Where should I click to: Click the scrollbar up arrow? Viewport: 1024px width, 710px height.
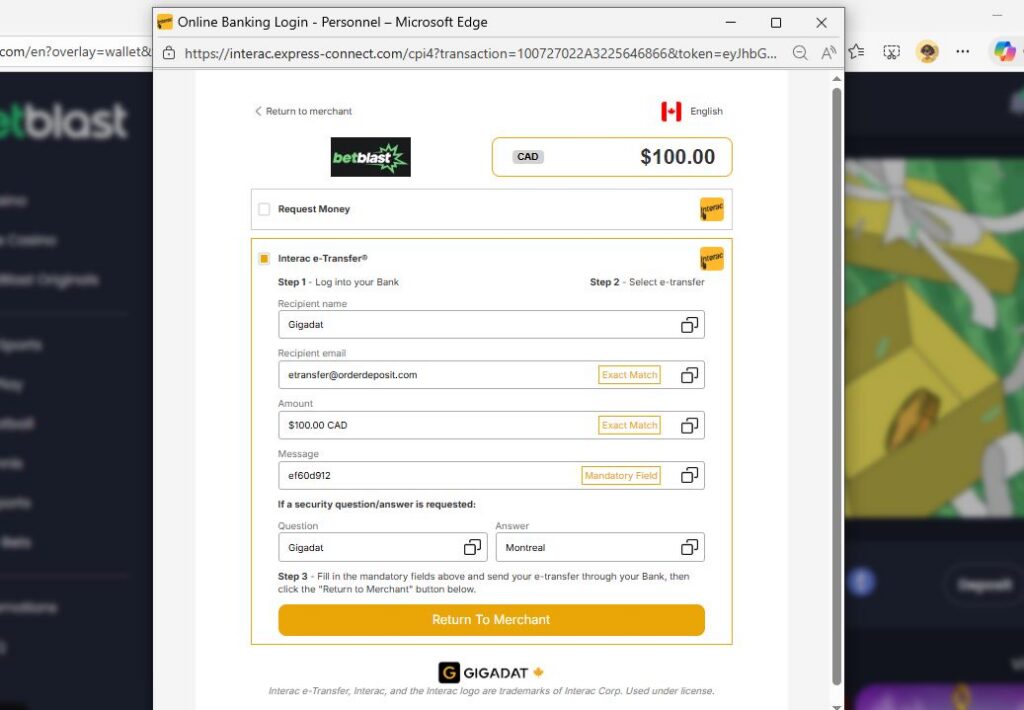pos(837,78)
